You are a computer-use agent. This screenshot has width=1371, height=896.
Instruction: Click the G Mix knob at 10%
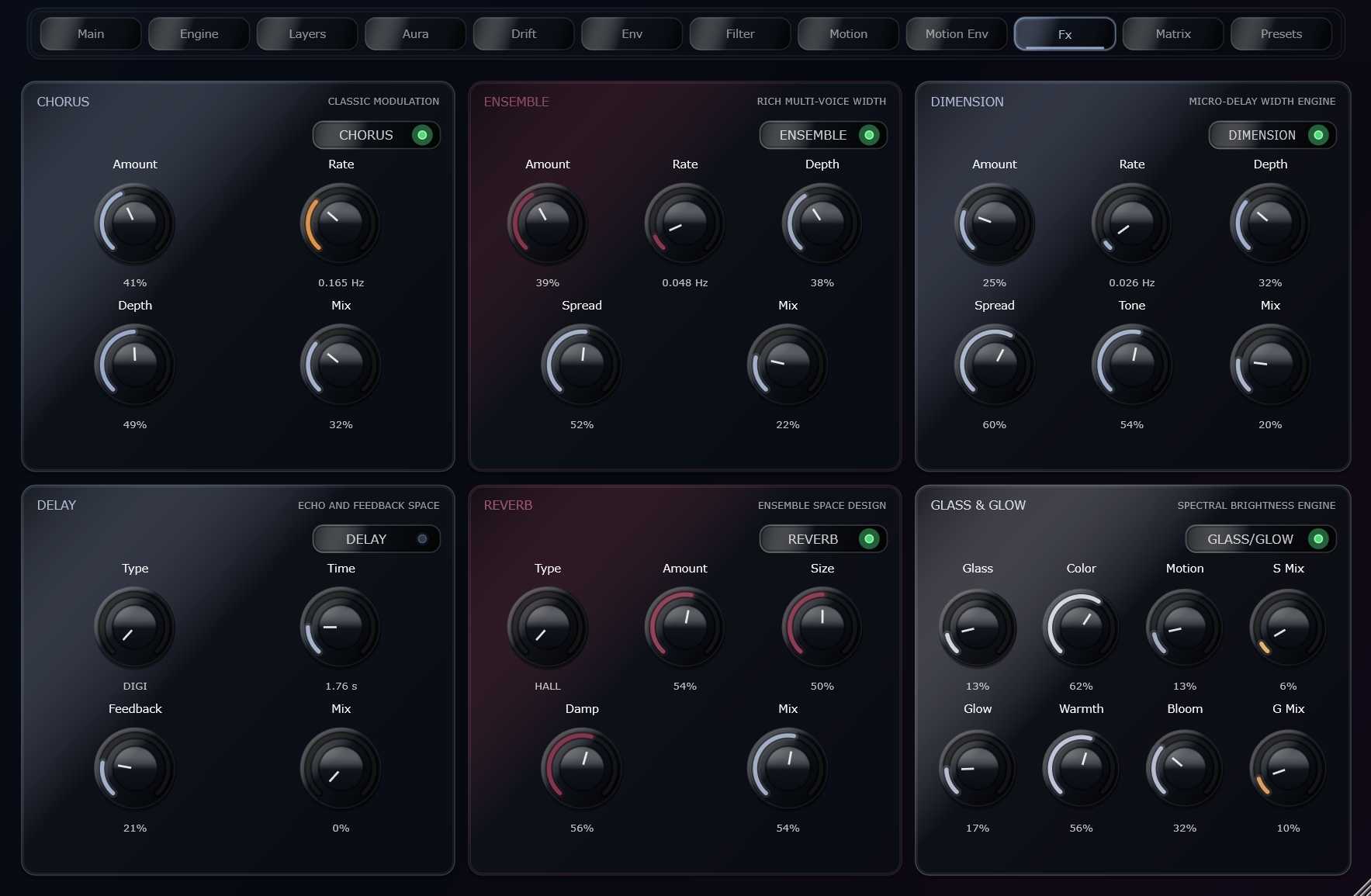(1288, 769)
